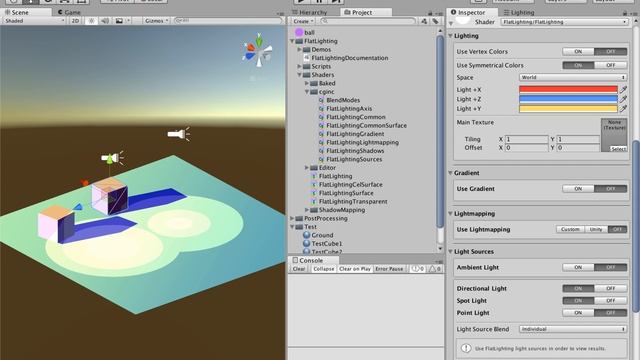Open the Shaded draw mode dropdown

(x=34, y=20)
